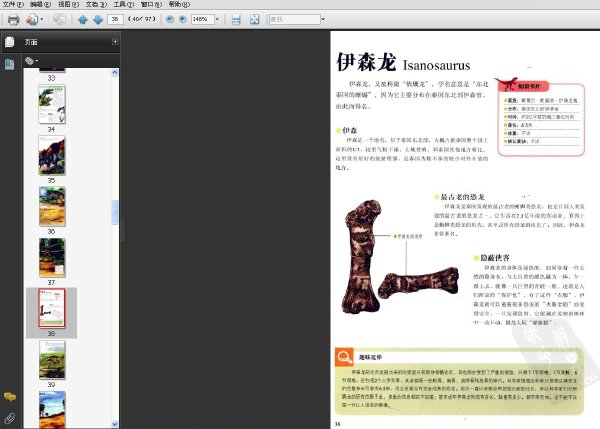600x429 pixels.
Task: Select the thumbnail below page 39
Action: 52,409
